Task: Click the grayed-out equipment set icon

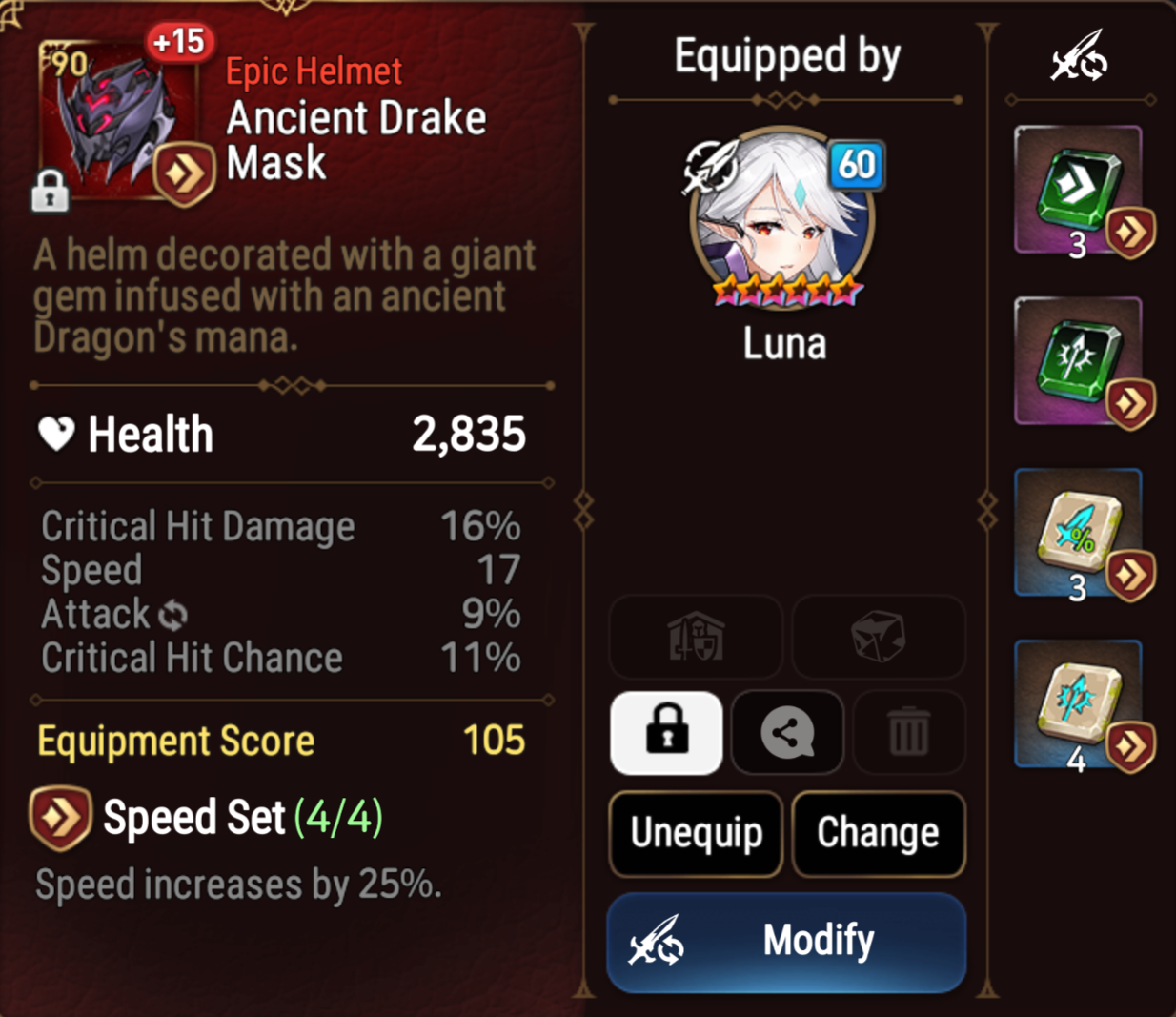Action: click(x=697, y=637)
